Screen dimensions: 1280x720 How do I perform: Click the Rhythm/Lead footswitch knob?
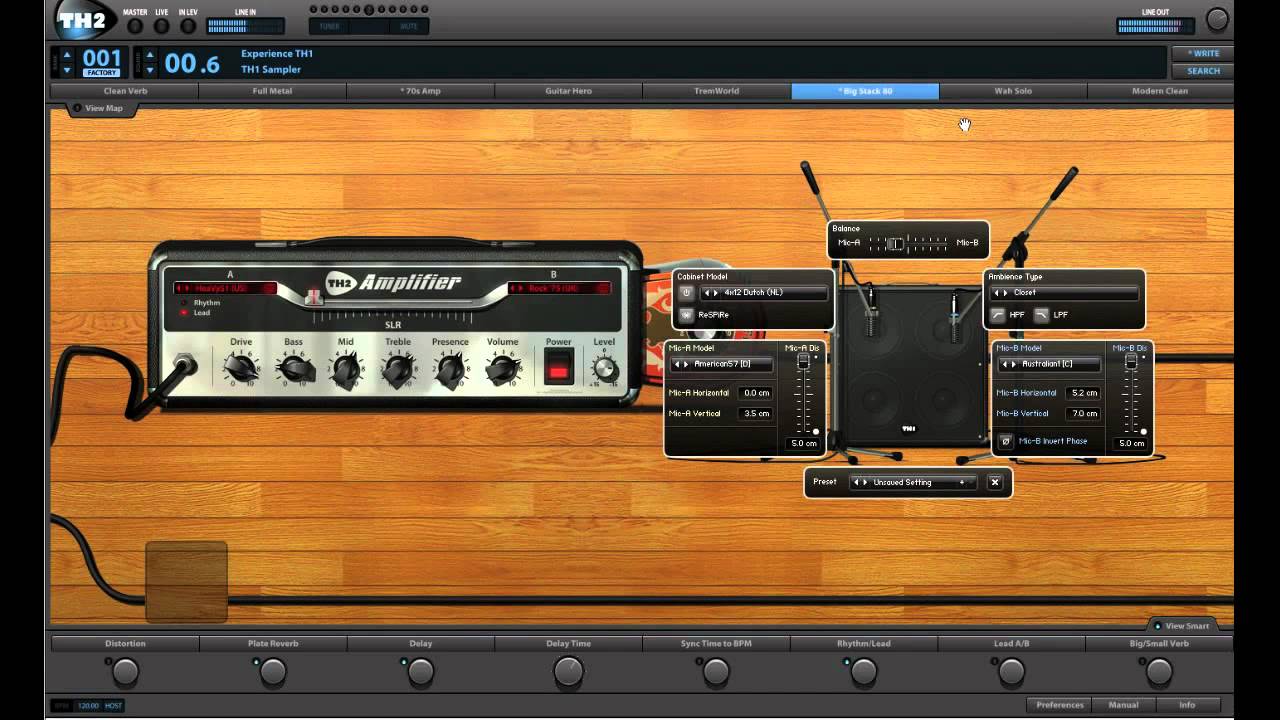point(864,672)
